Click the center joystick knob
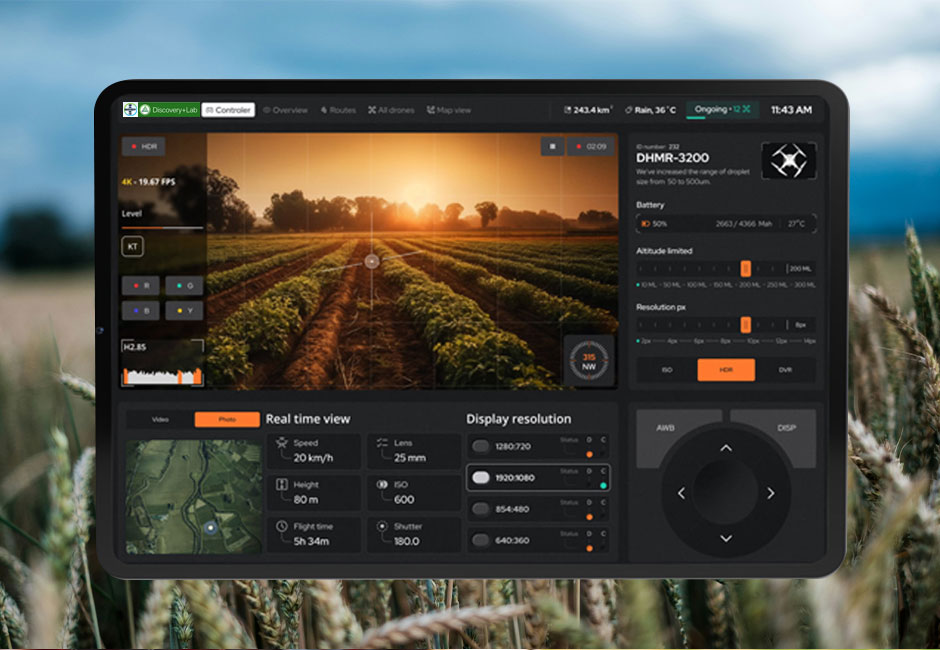 [726, 493]
